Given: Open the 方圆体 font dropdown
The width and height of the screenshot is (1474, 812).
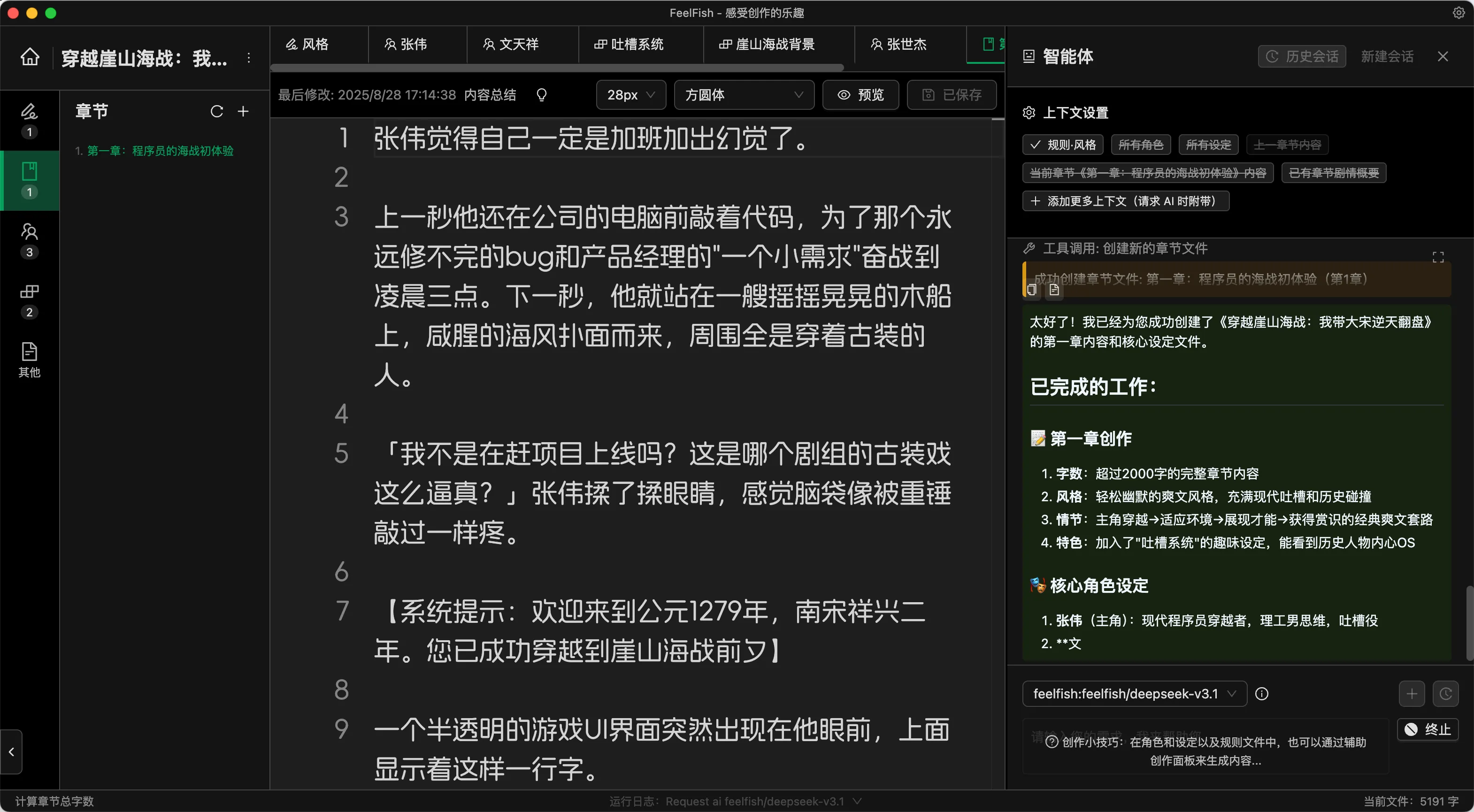Looking at the screenshot, I should click(x=743, y=95).
